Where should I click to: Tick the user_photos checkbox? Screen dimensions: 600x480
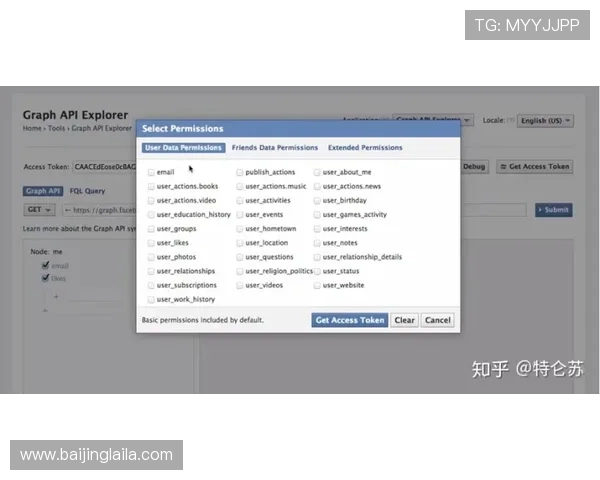point(151,257)
